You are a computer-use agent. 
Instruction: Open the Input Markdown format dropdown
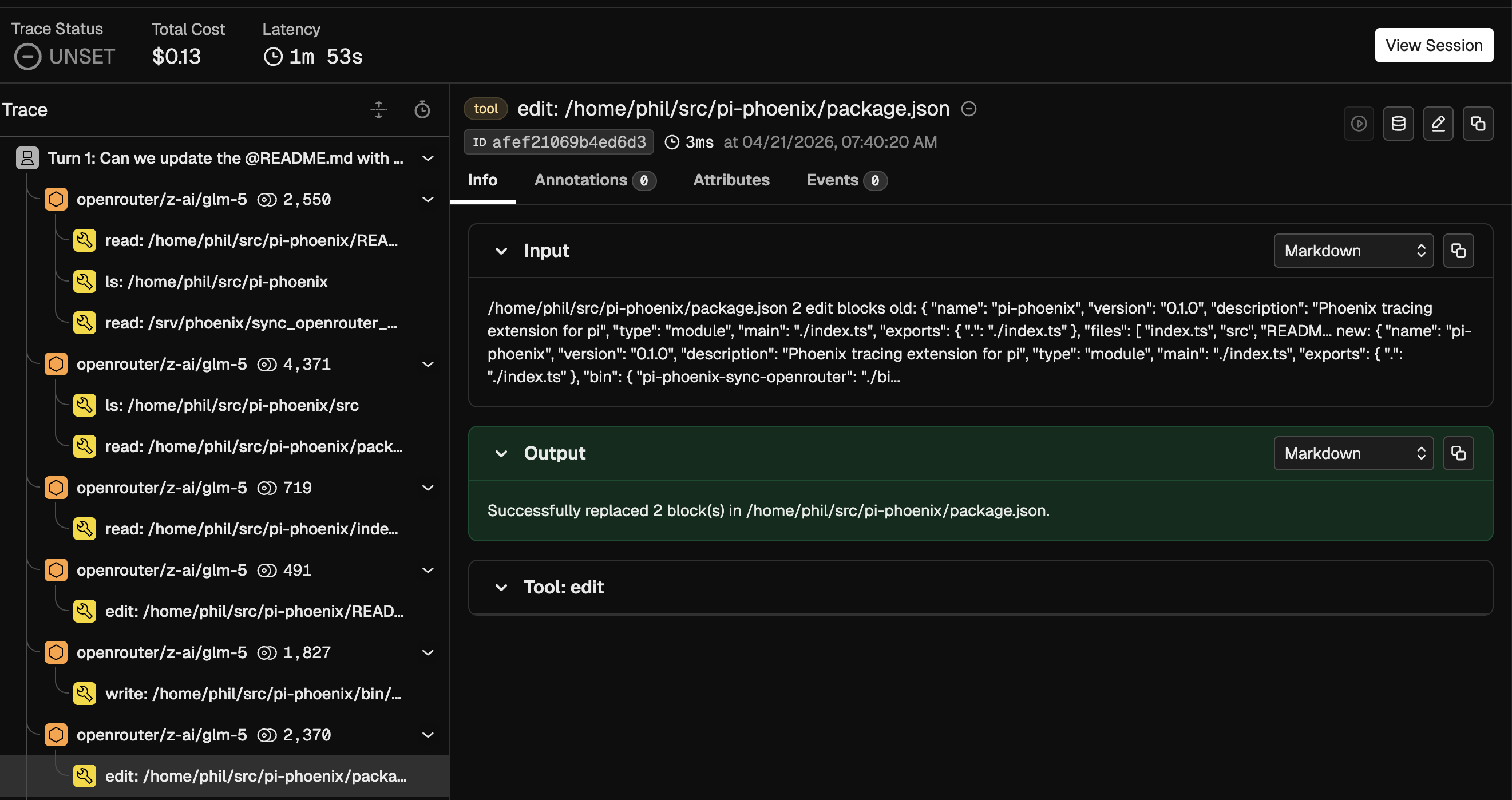1353,251
